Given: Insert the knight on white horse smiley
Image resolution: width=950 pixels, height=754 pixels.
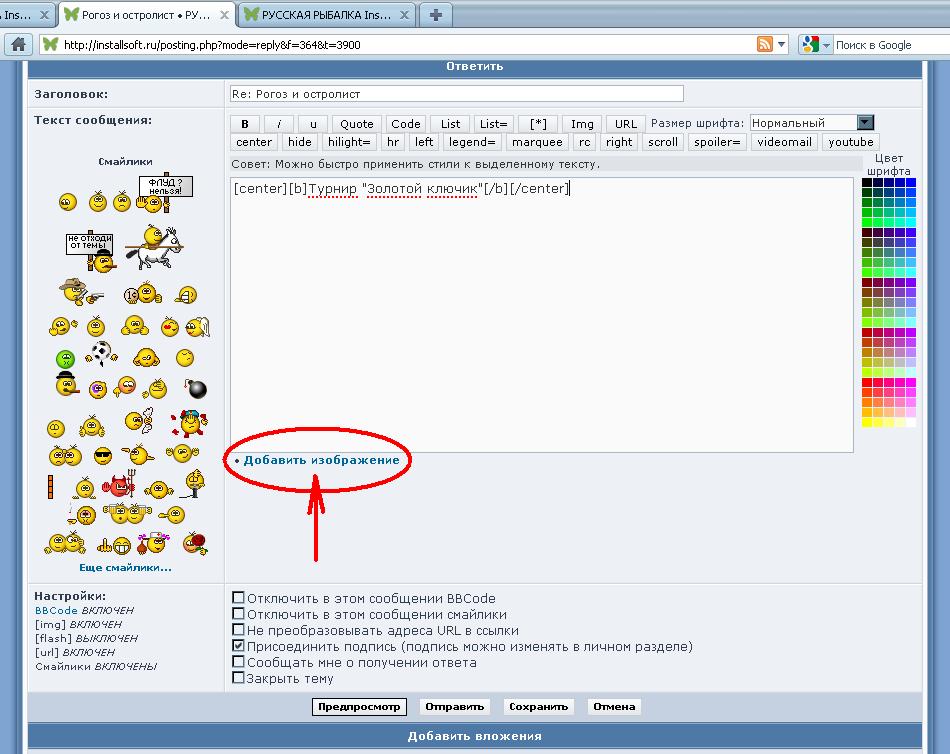Looking at the screenshot, I should (154, 247).
